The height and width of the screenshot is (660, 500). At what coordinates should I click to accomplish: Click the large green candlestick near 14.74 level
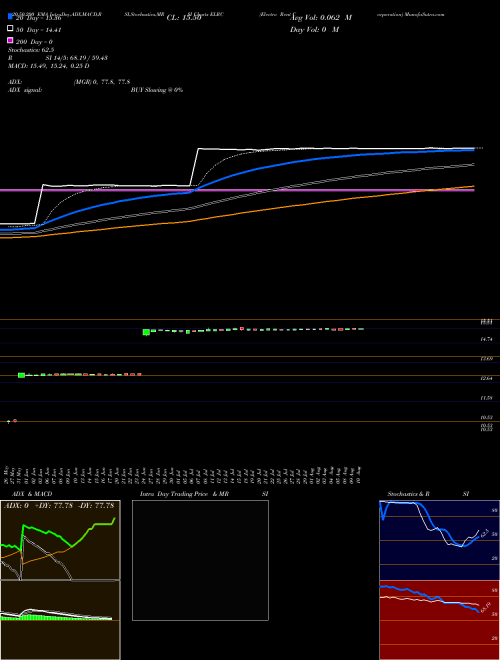[146, 332]
